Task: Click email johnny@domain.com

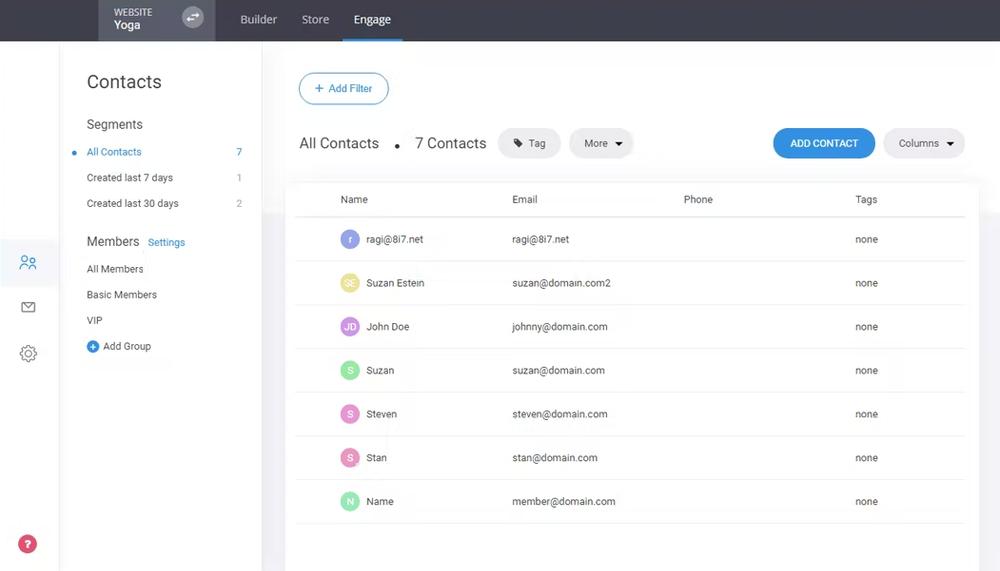Action: [x=560, y=327]
